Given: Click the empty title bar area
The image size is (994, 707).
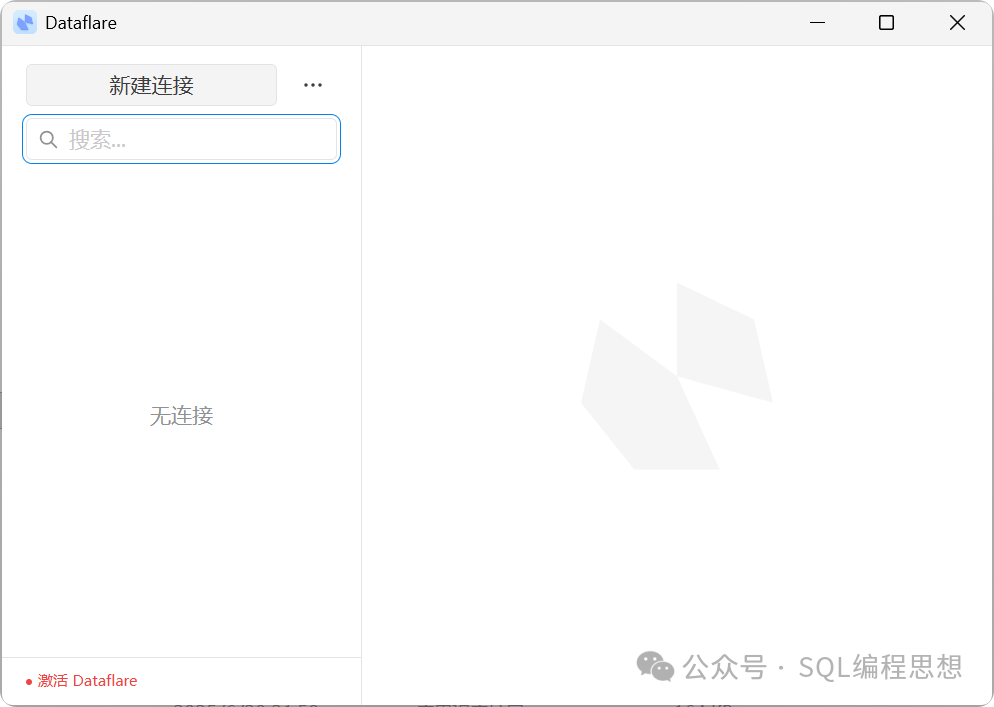Looking at the screenshot, I should pos(450,23).
